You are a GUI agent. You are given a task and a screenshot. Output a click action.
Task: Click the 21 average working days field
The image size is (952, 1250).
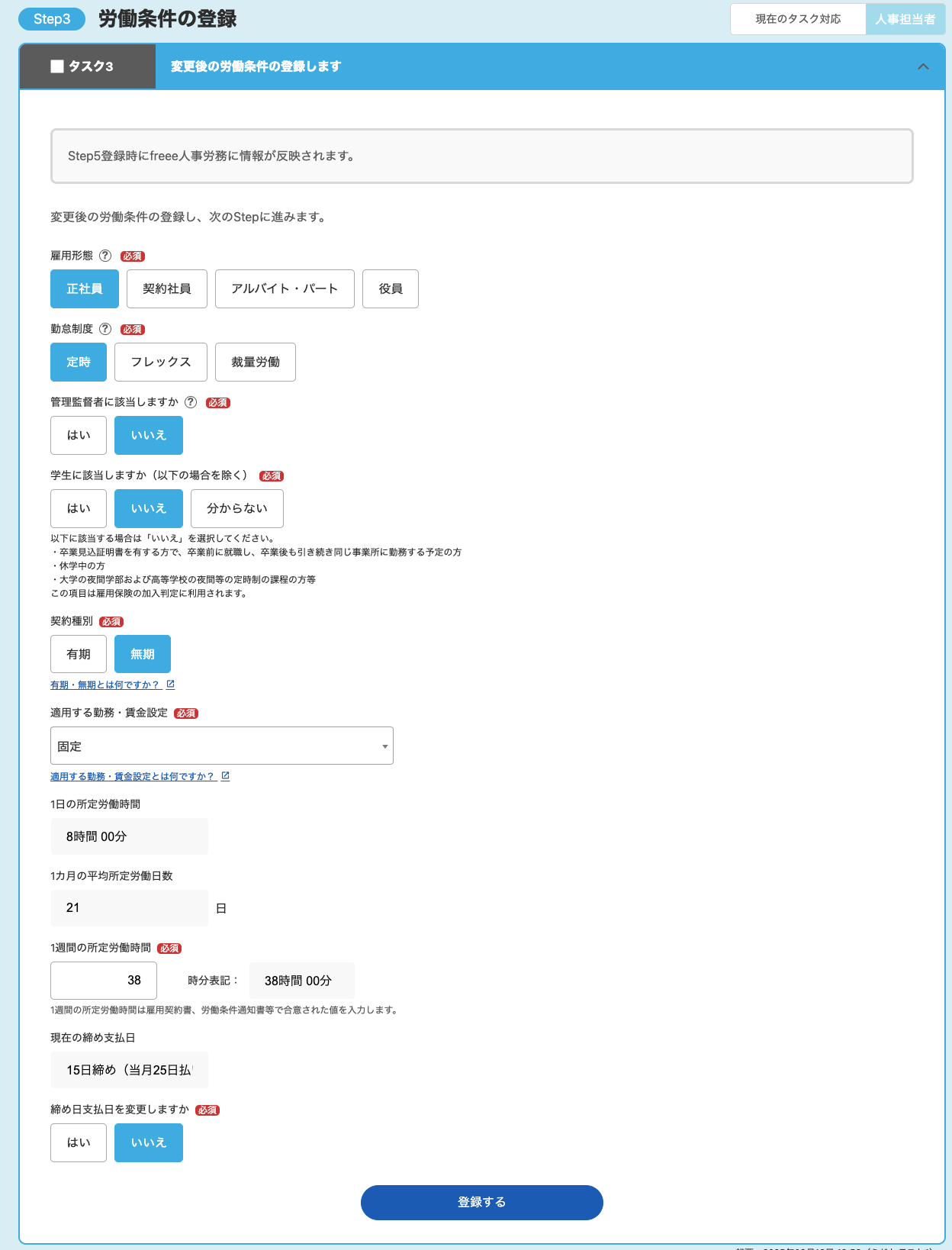[130, 908]
